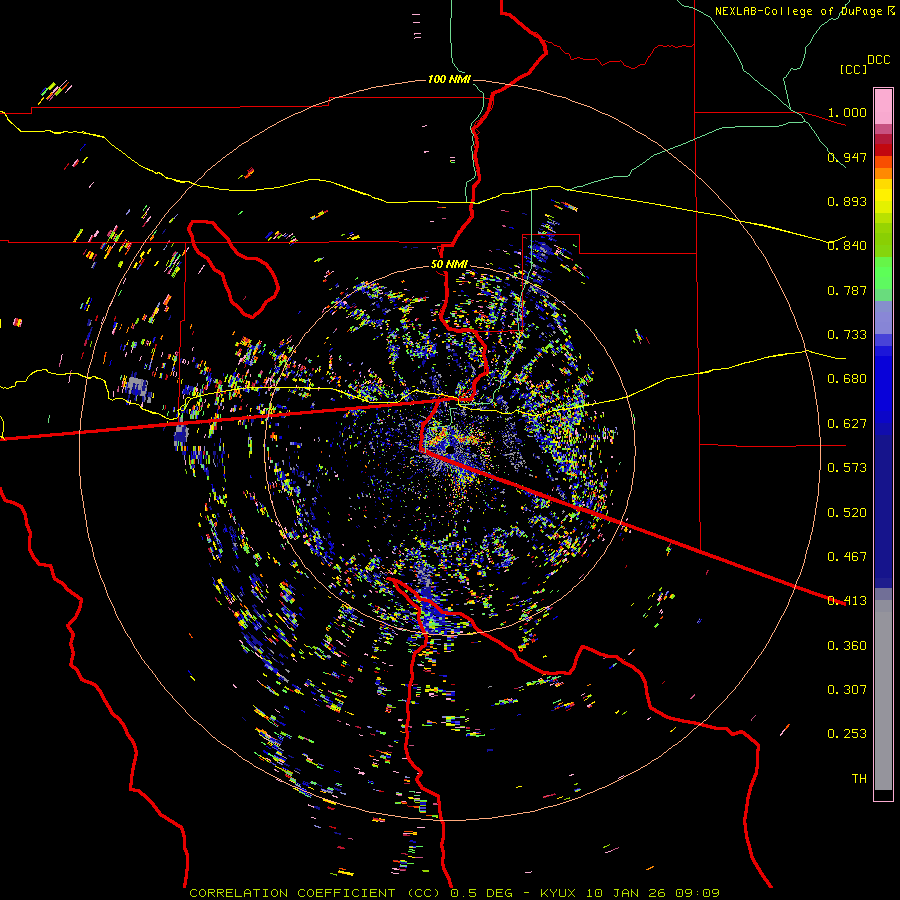
Task: Click the 0.893 scale value
Action: (x=847, y=201)
